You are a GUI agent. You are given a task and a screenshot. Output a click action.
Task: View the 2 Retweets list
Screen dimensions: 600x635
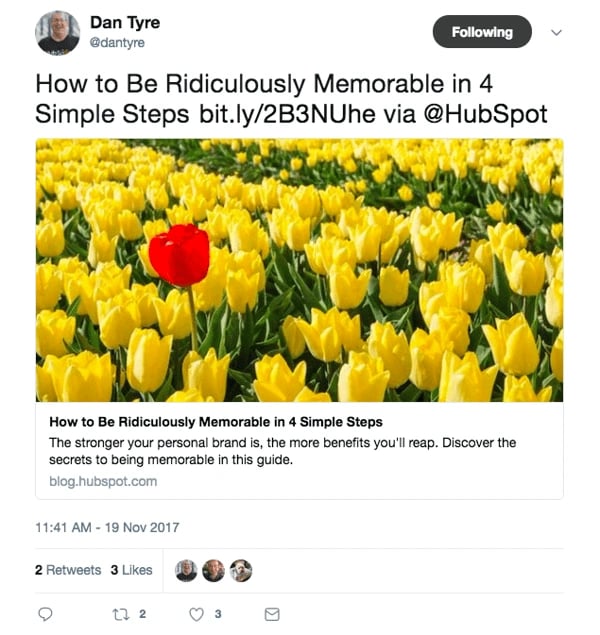tap(68, 570)
